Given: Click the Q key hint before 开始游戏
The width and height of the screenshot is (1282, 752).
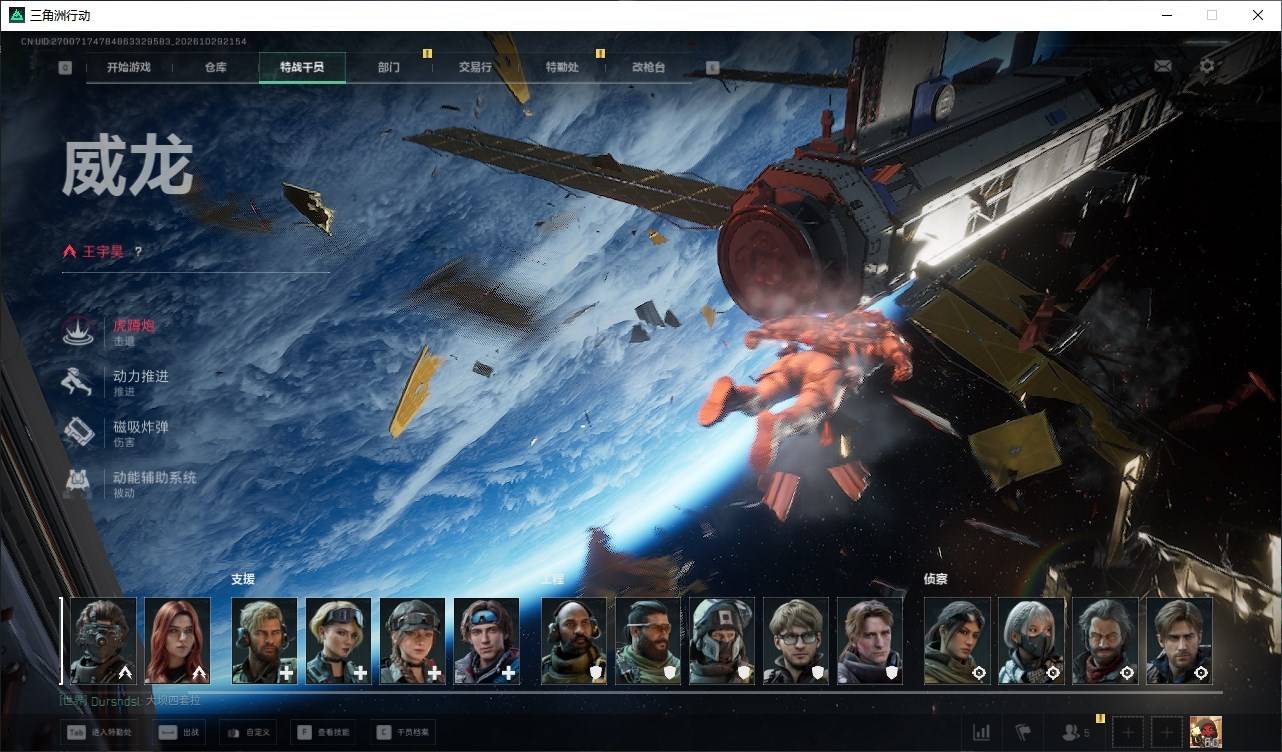Looking at the screenshot, I should (x=65, y=68).
